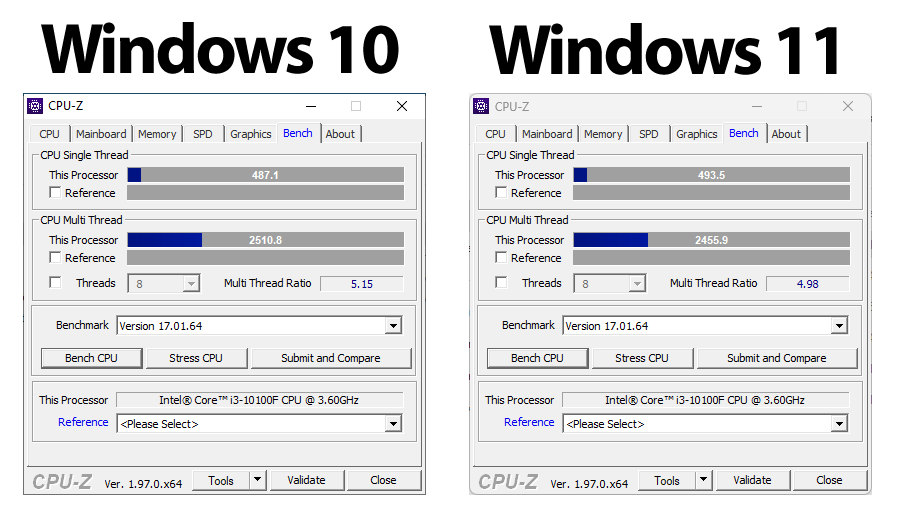
Task: Minimize the Windows 11 CPU-Z window
Action: (x=757, y=106)
